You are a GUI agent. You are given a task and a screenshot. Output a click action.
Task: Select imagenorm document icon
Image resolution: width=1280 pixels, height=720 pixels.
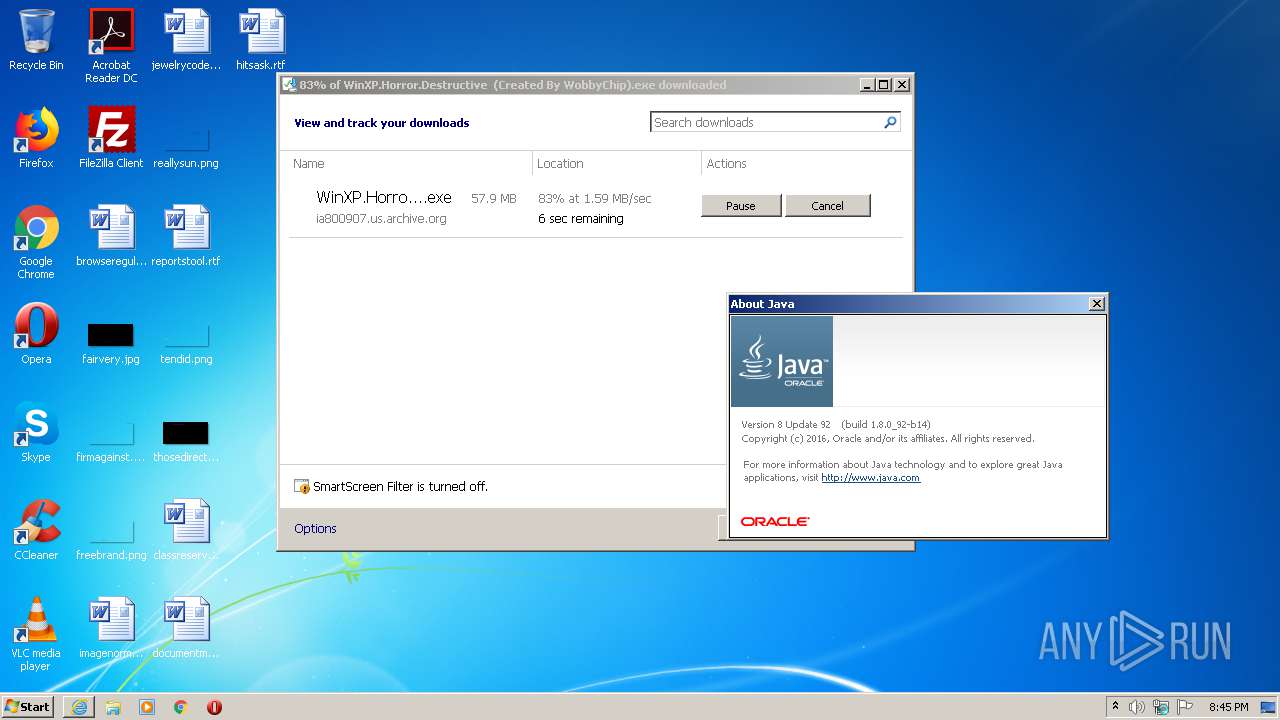[x=111, y=628]
